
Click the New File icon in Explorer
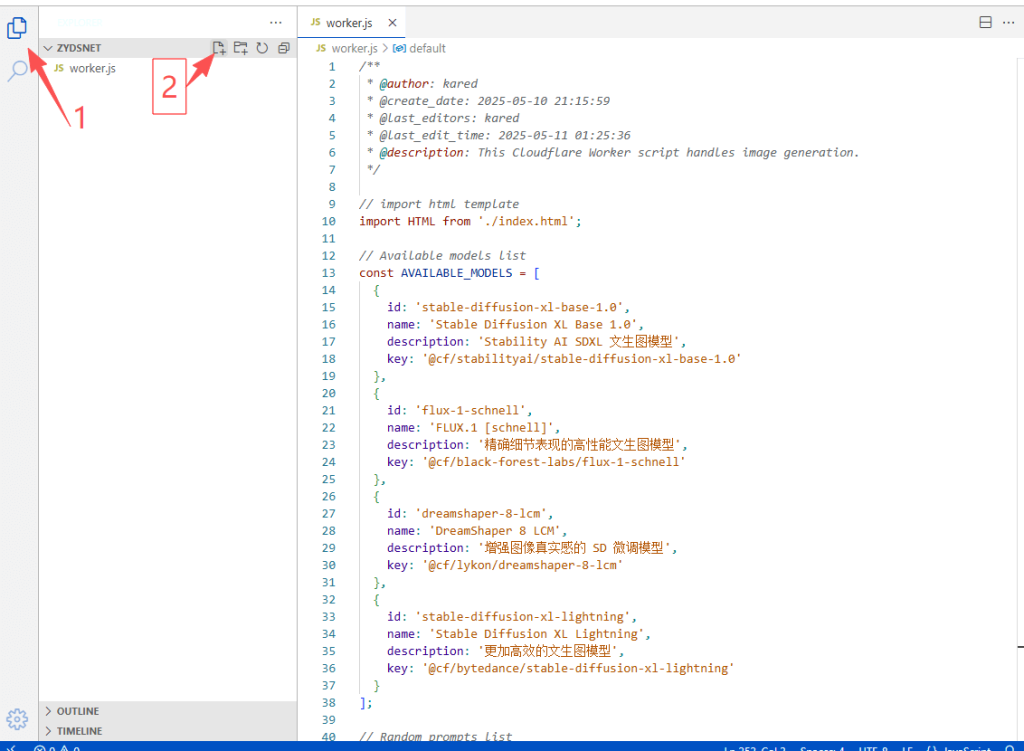[219, 48]
